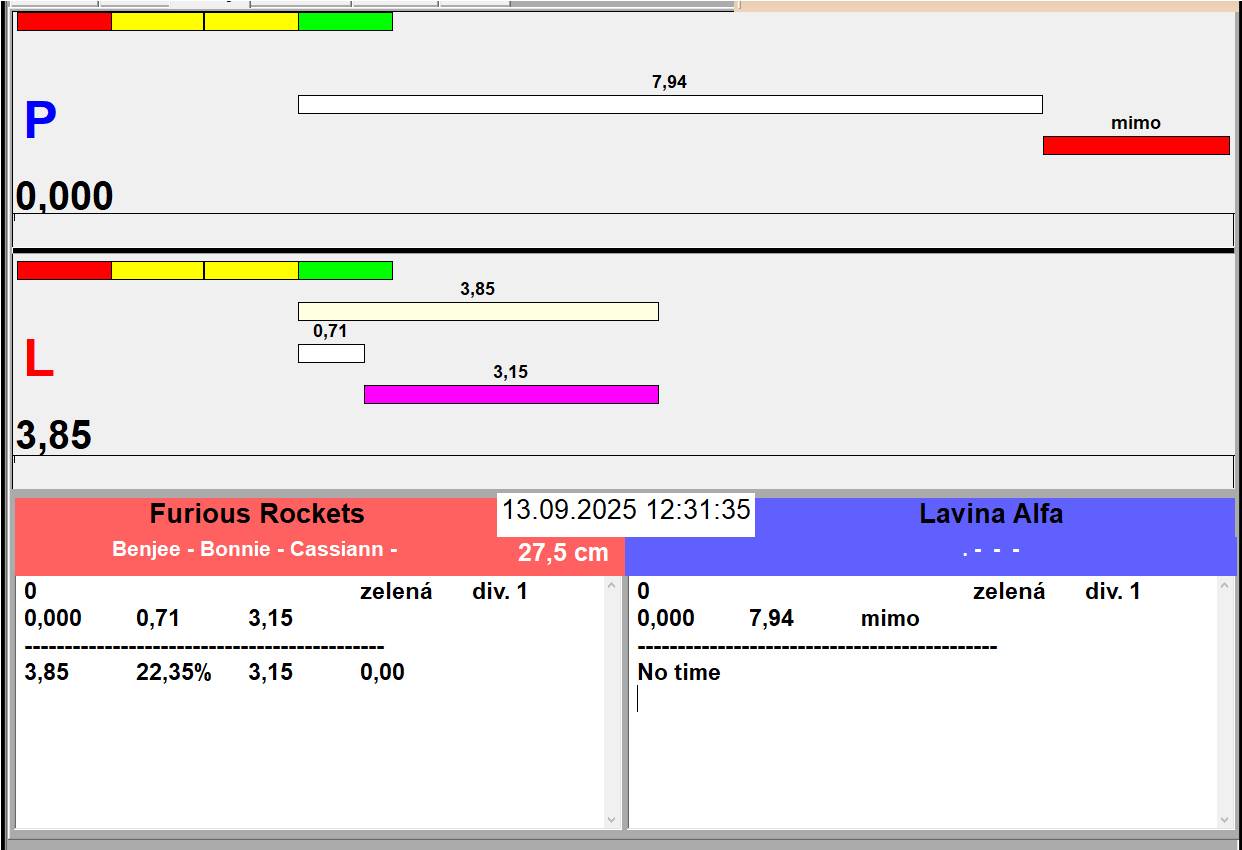Select the small 0,71 time bar

(331, 354)
